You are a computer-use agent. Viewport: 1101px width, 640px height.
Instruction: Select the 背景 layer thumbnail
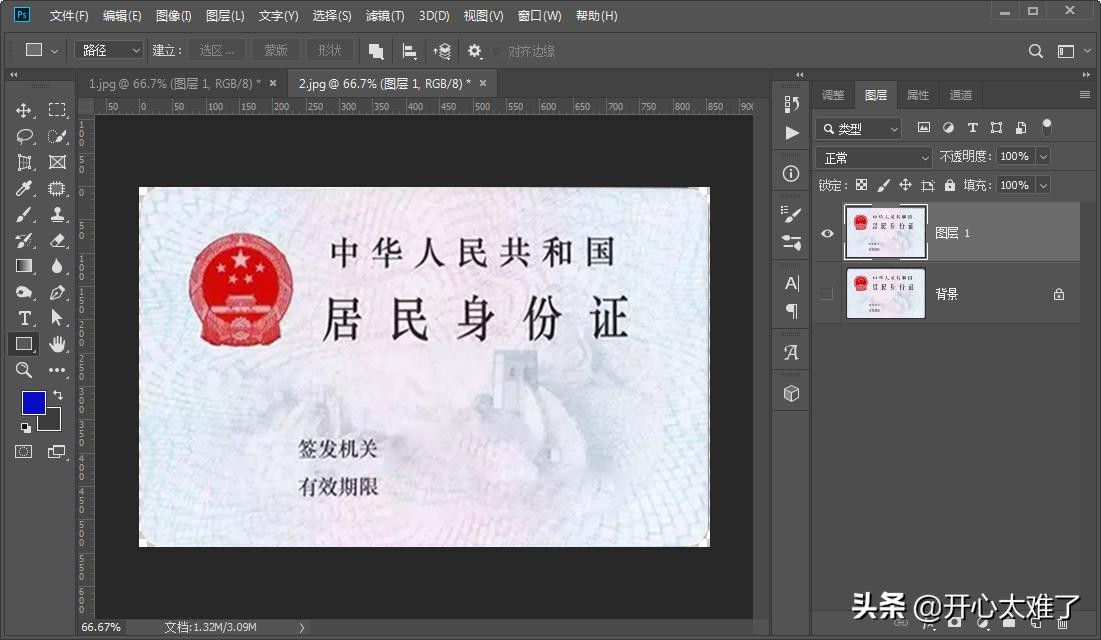point(885,293)
